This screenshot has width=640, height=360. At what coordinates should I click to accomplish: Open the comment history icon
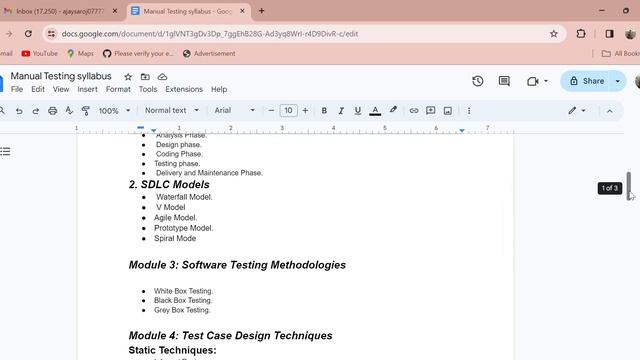click(504, 81)
